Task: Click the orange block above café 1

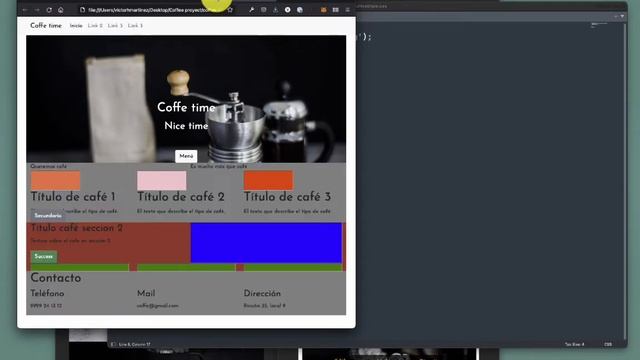Action: click(56, 180)
